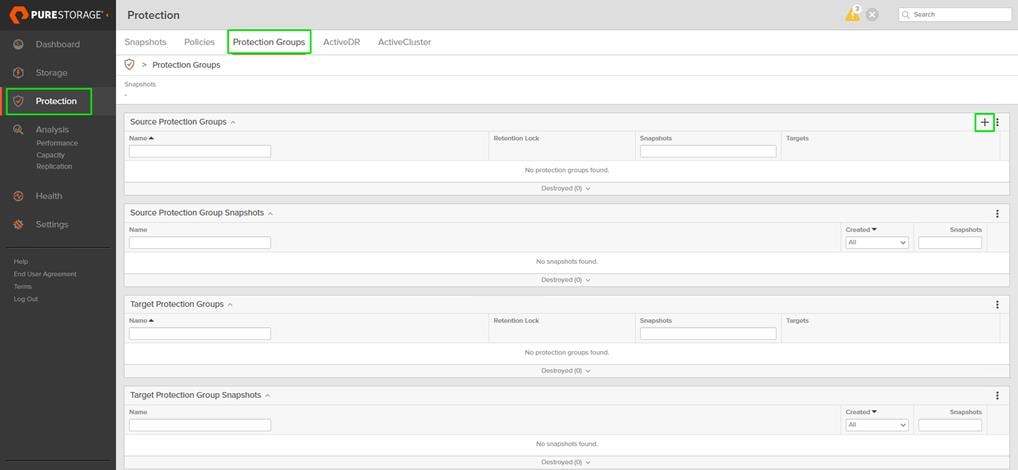Expand Destroyed (0) under Source Protection Group Snapshots
Image resolution: width=1018 pixels, height=470 pixels.
(x=565, y=280)
